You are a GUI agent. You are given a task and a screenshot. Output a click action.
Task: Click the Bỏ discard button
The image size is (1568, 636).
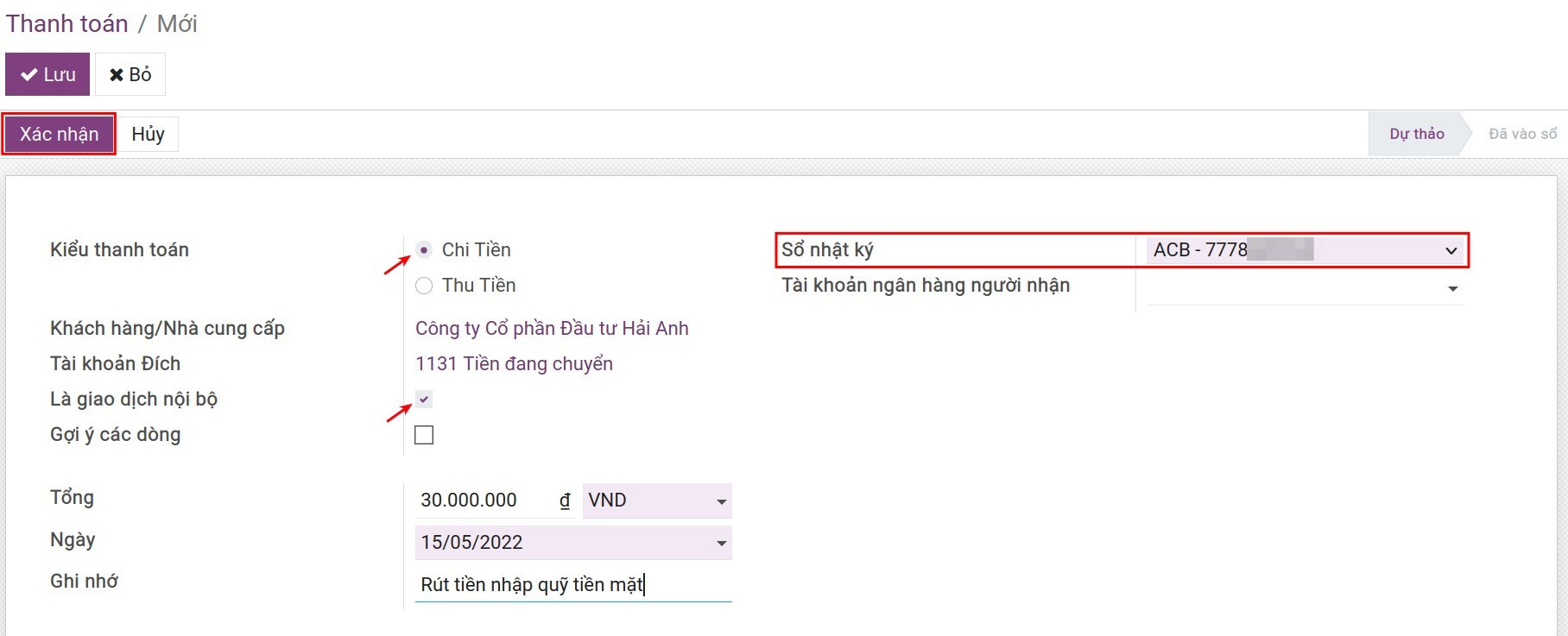130,75
